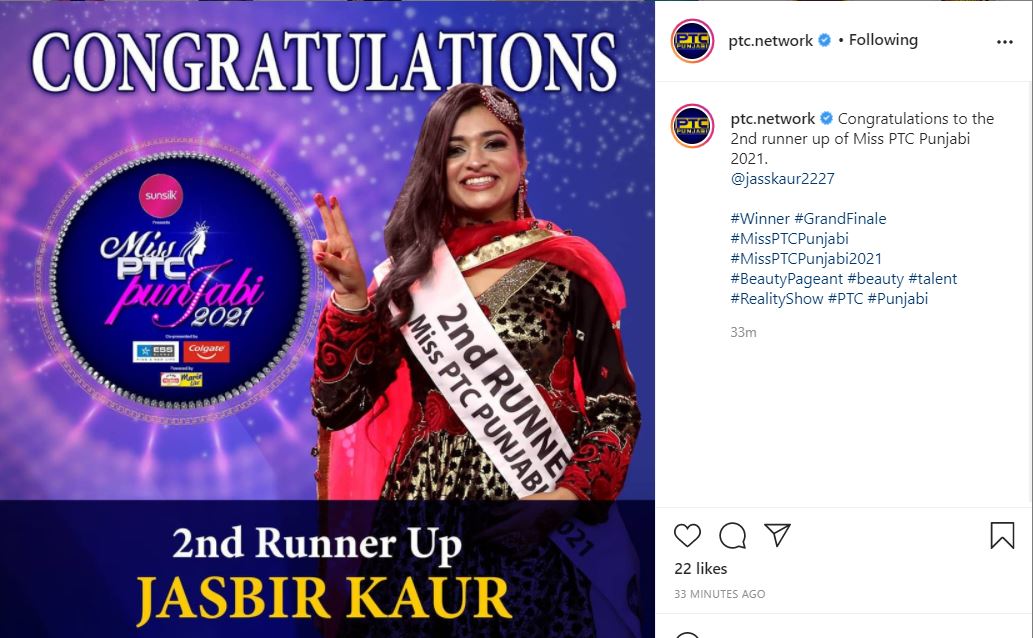This screenshot has width=1033, height=638.
Task: Open ptc.network username in header
Action: pos(770,40)
